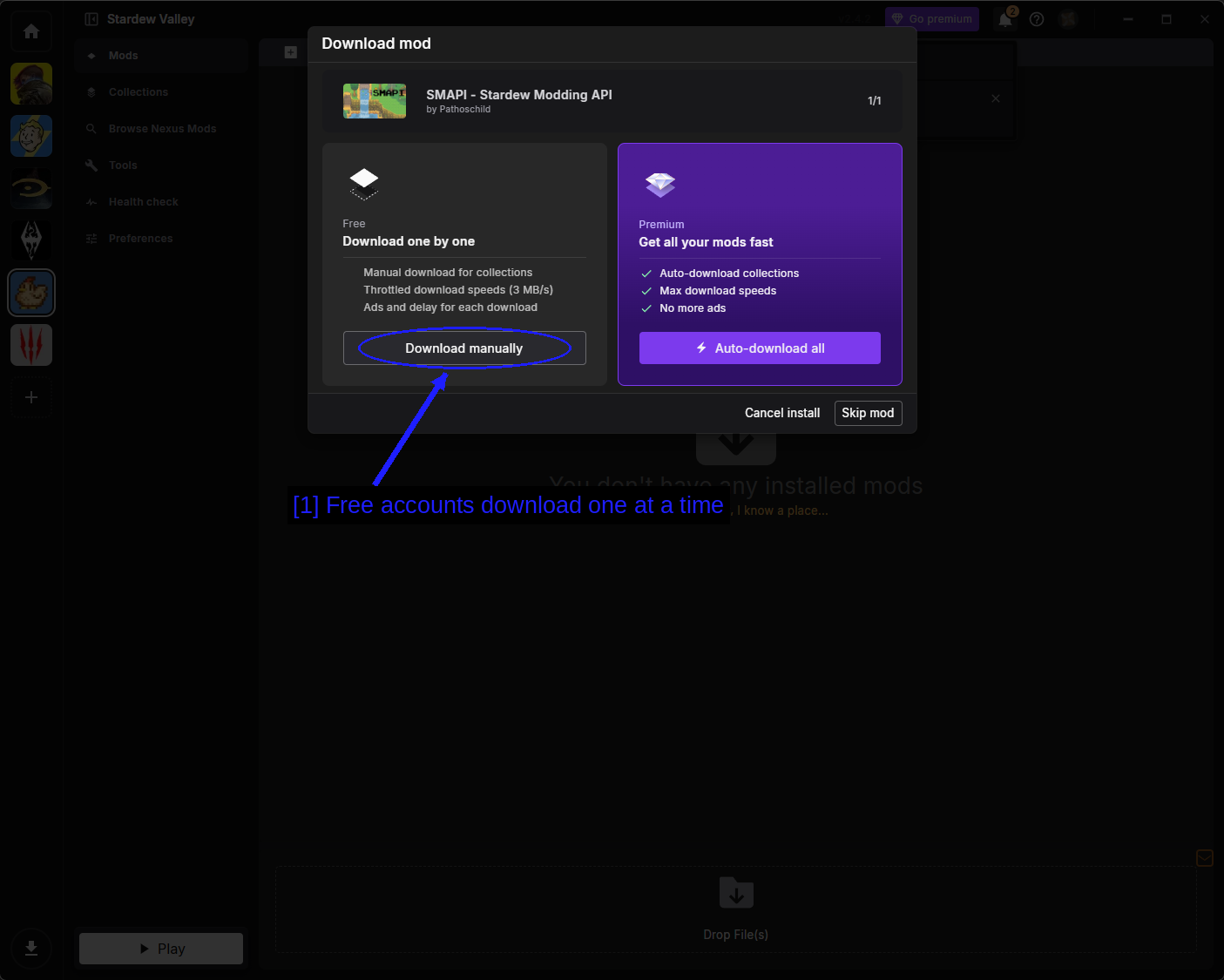Click Cancel install
This screenshot has height=980, width=1224.
tap(782, 413)
